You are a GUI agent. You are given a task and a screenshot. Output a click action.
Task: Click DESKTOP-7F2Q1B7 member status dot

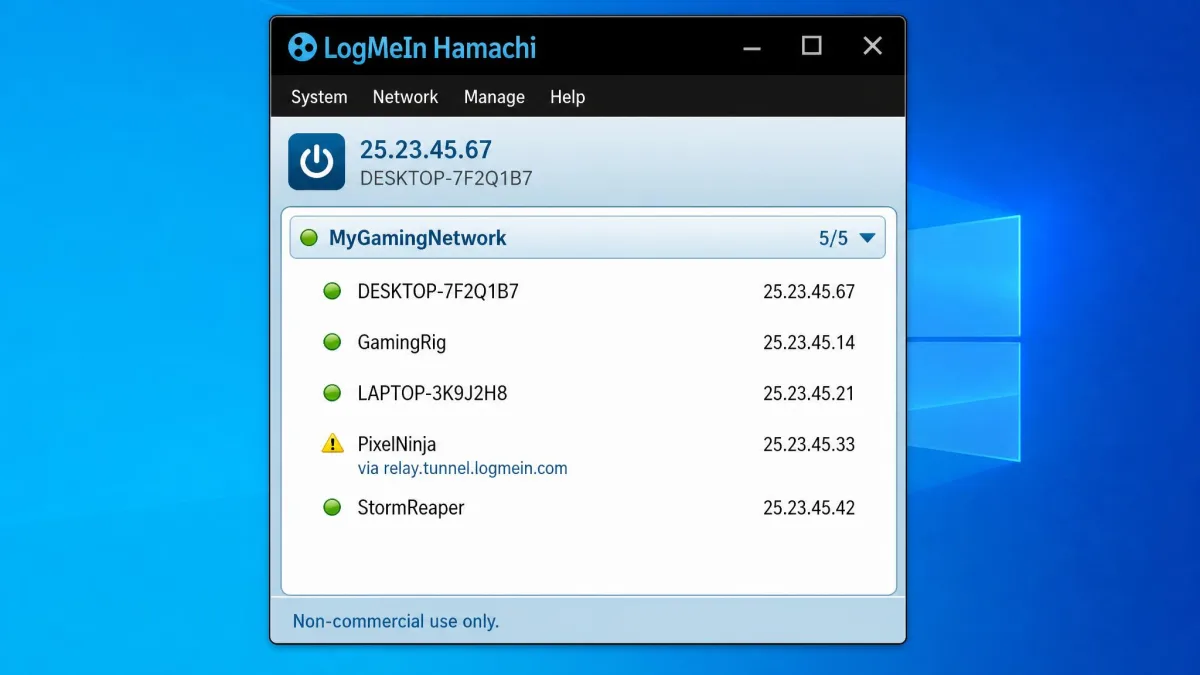(x=332, y=292)
